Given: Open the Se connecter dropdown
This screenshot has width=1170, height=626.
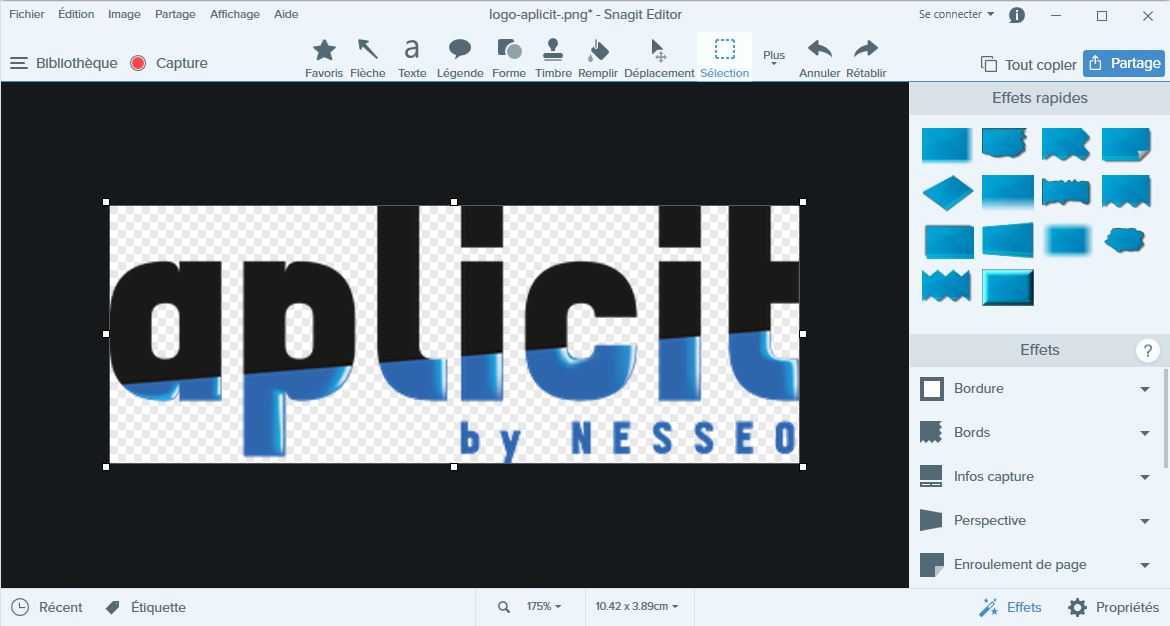Looking at the screenshot, I should (957, 14).
